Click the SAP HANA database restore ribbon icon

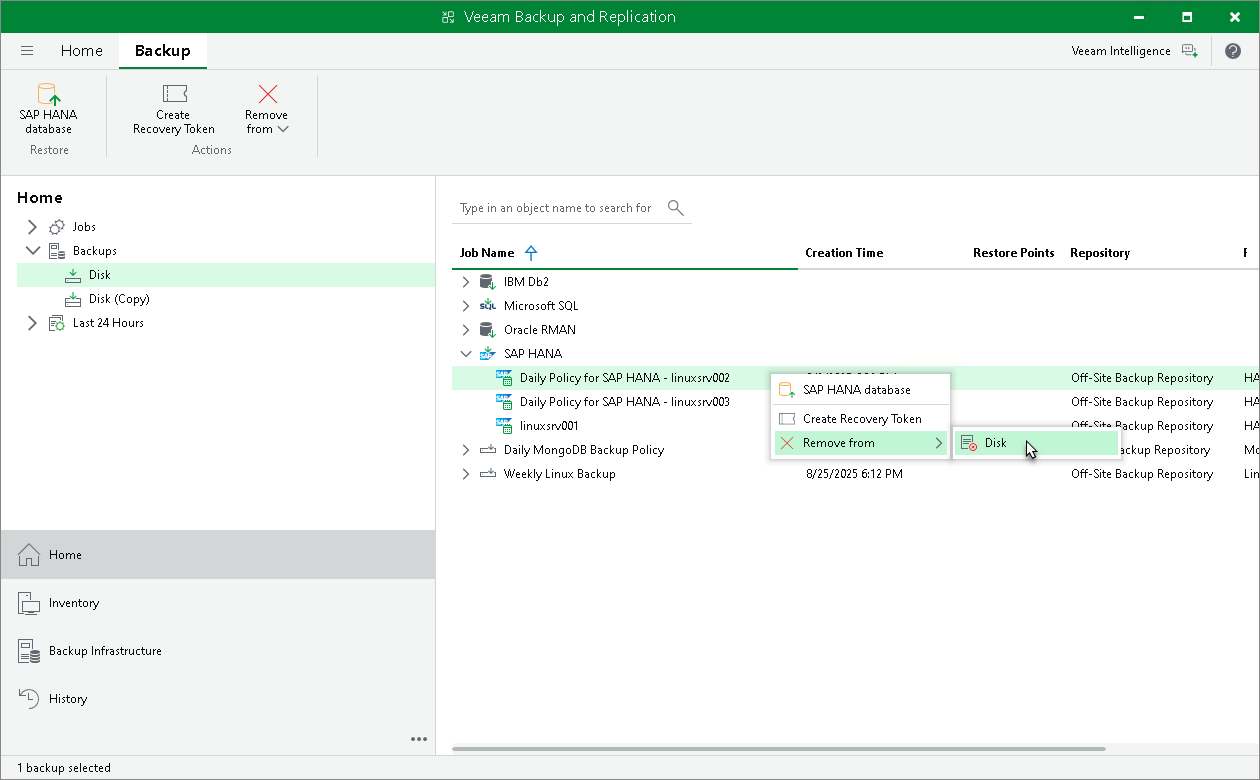tap(48, 94)
